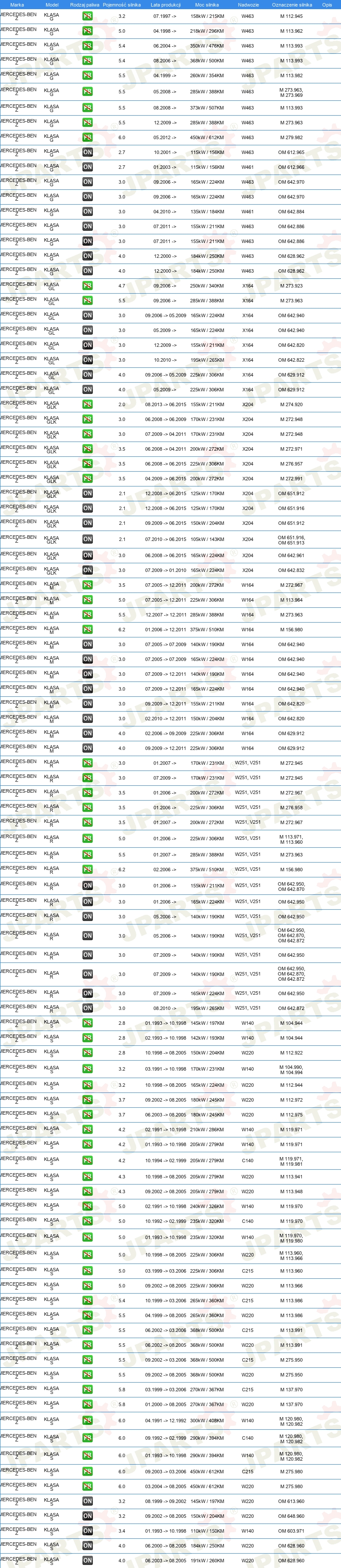The image size is (341, 1568).
Task: Click the Lata produkcji column header
Action: pyautogui.click(x=166, y=5)
